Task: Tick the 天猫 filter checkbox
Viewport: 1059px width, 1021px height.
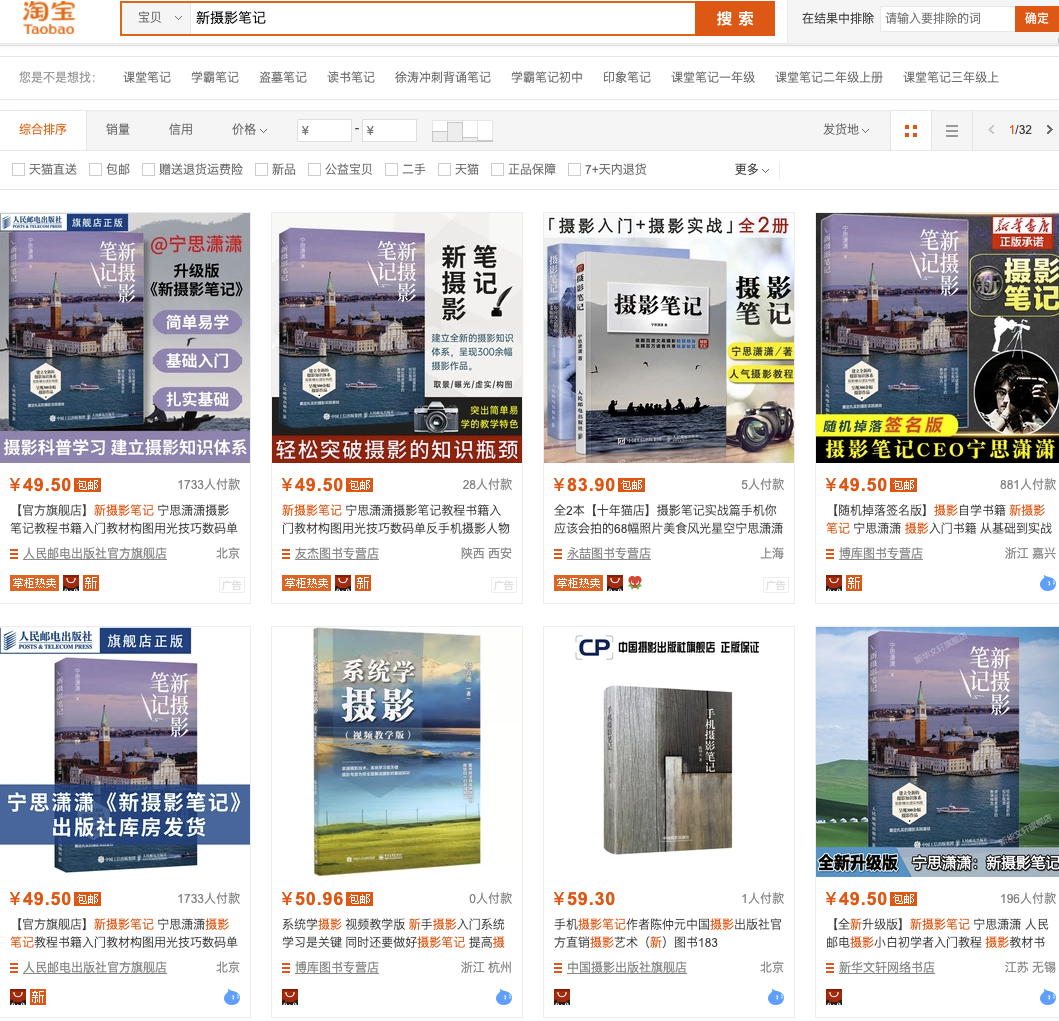Action: (x=444, y=169)
